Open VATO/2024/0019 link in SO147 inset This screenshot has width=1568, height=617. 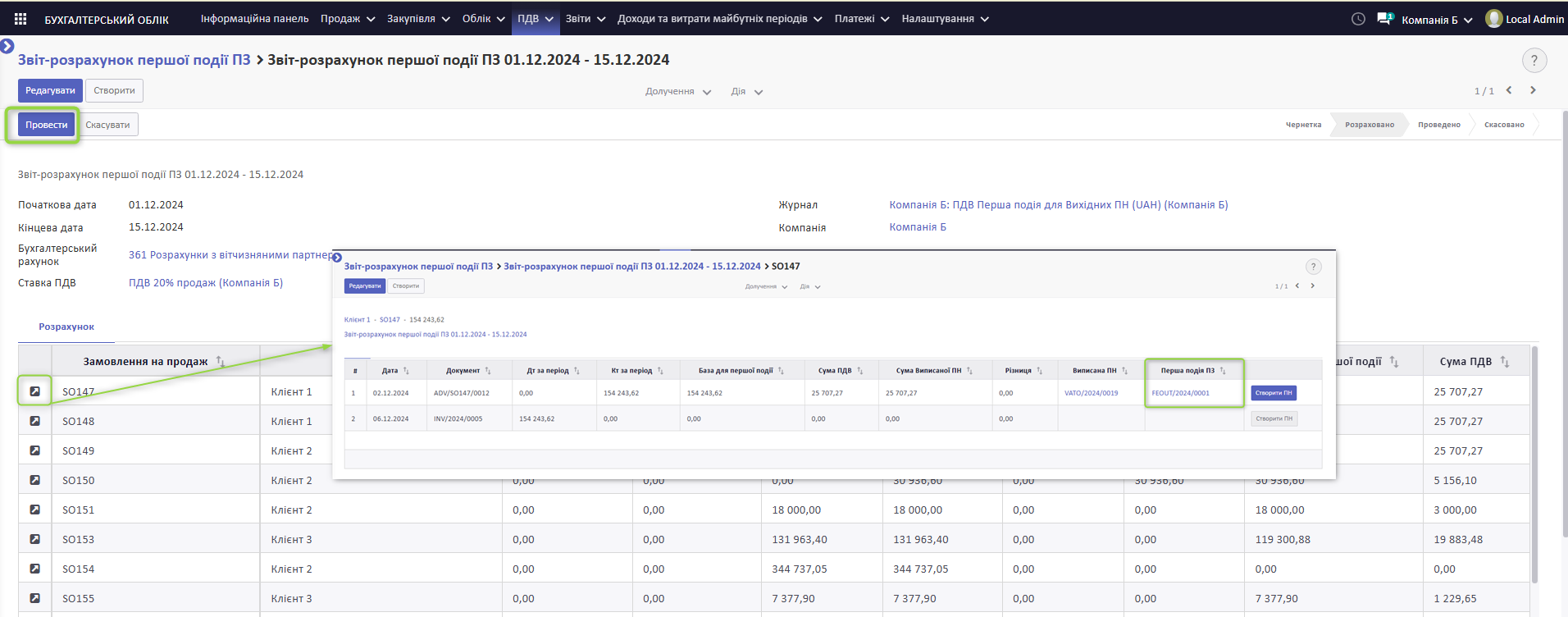coord(1091,393)
